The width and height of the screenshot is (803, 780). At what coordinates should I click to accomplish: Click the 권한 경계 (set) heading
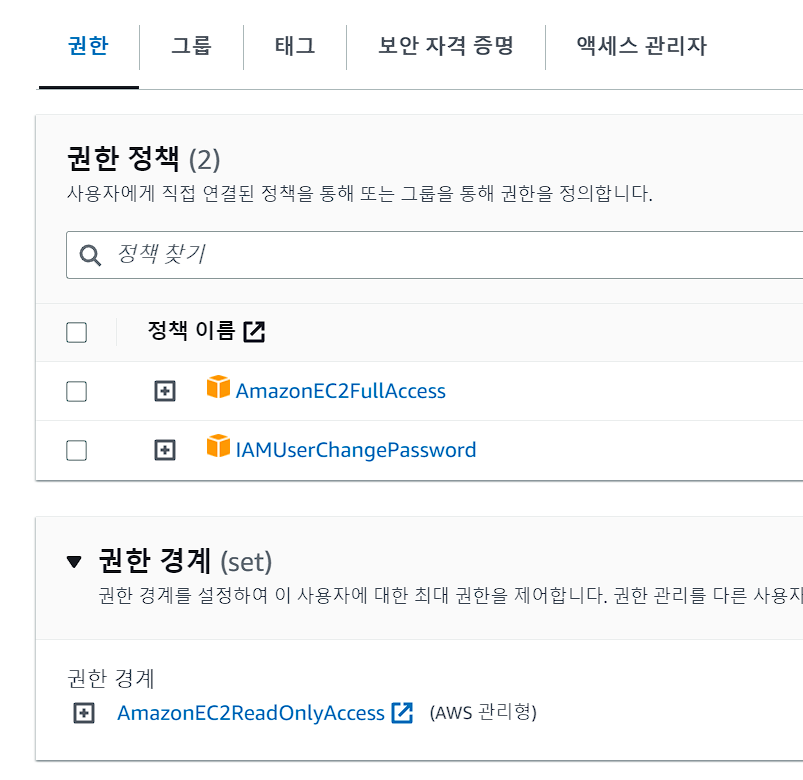point(185,561)
